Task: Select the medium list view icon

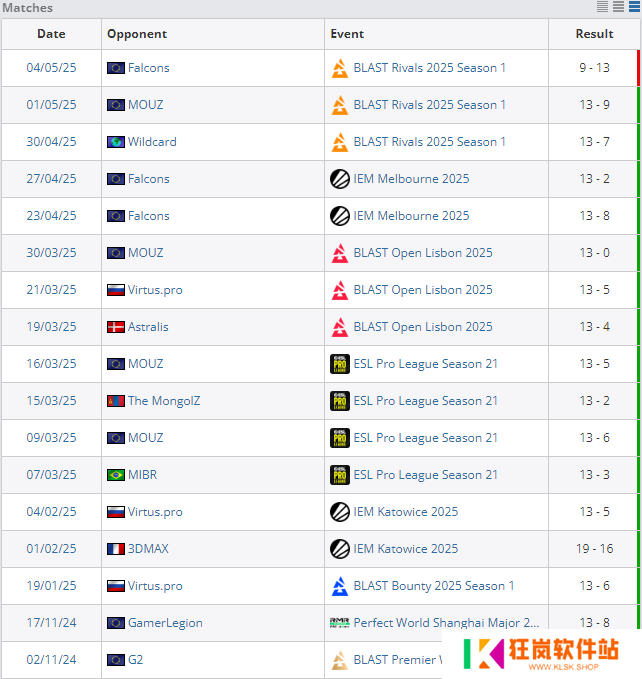Action: coord(618,6)
